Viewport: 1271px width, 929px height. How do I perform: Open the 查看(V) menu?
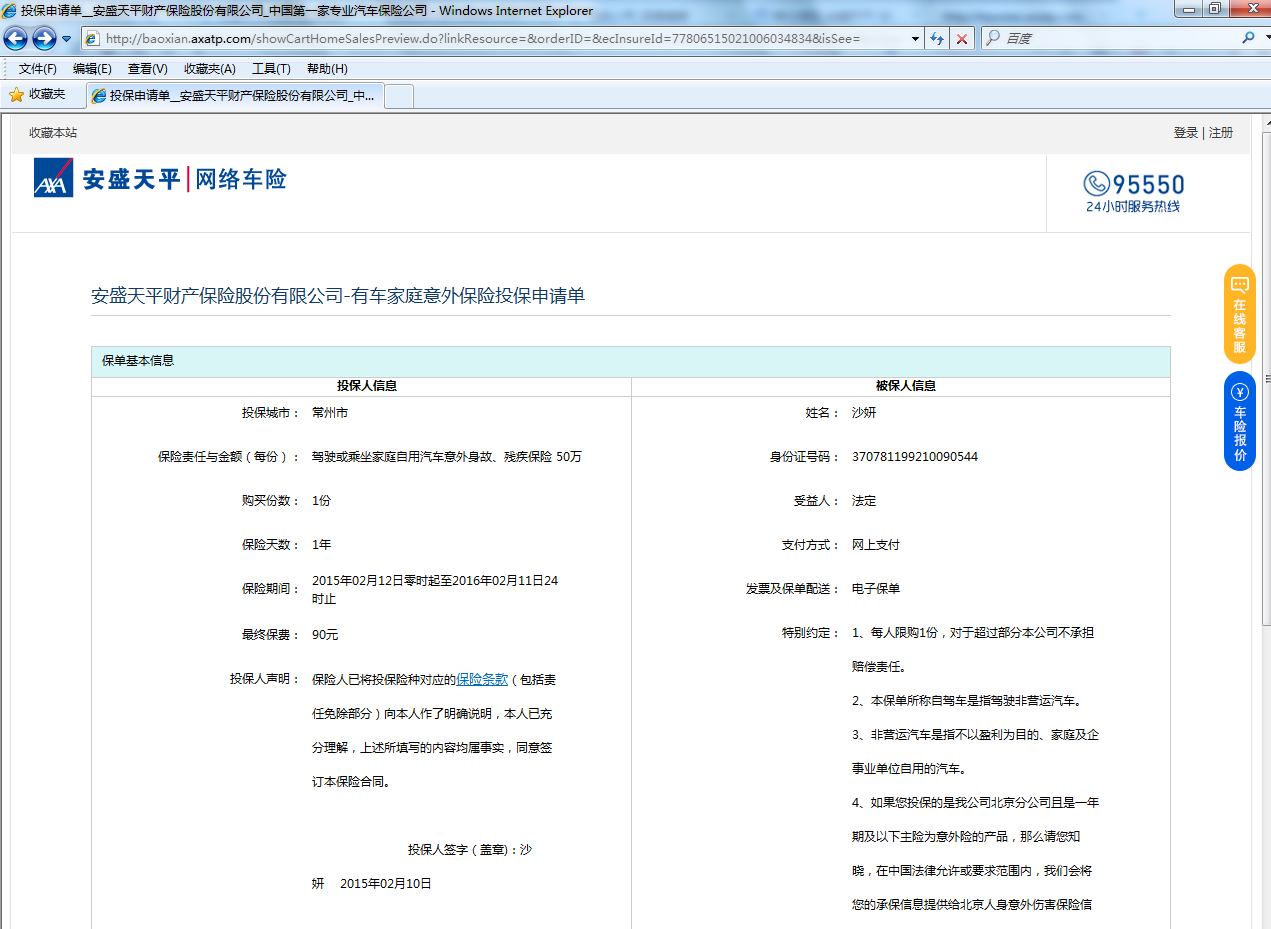coord(147,69)
